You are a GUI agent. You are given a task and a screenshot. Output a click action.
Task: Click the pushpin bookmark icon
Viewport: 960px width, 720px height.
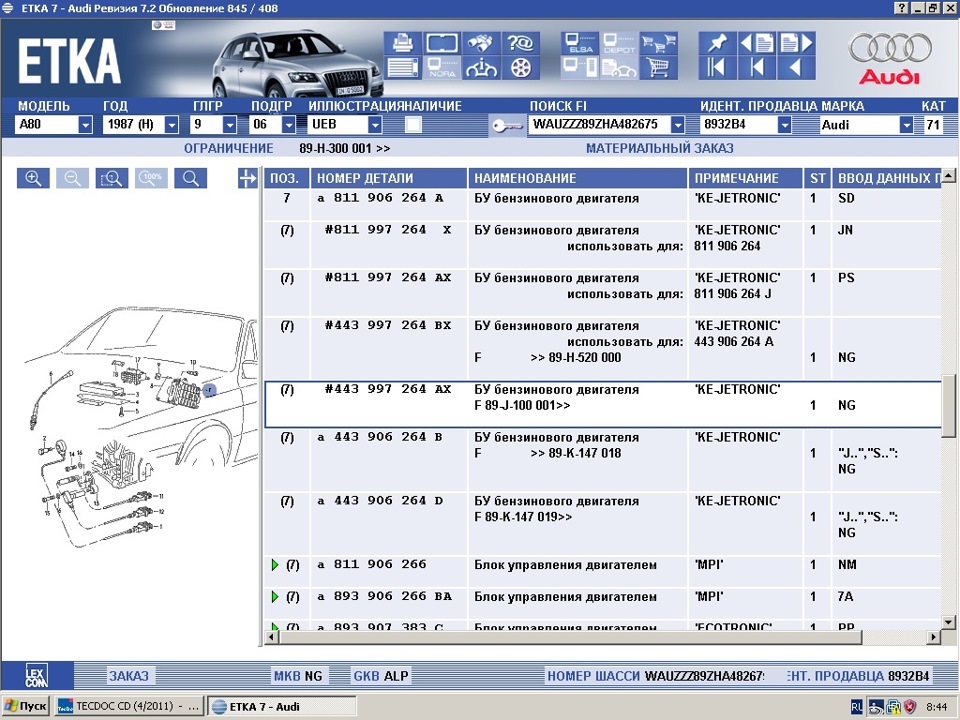[717, 43]
